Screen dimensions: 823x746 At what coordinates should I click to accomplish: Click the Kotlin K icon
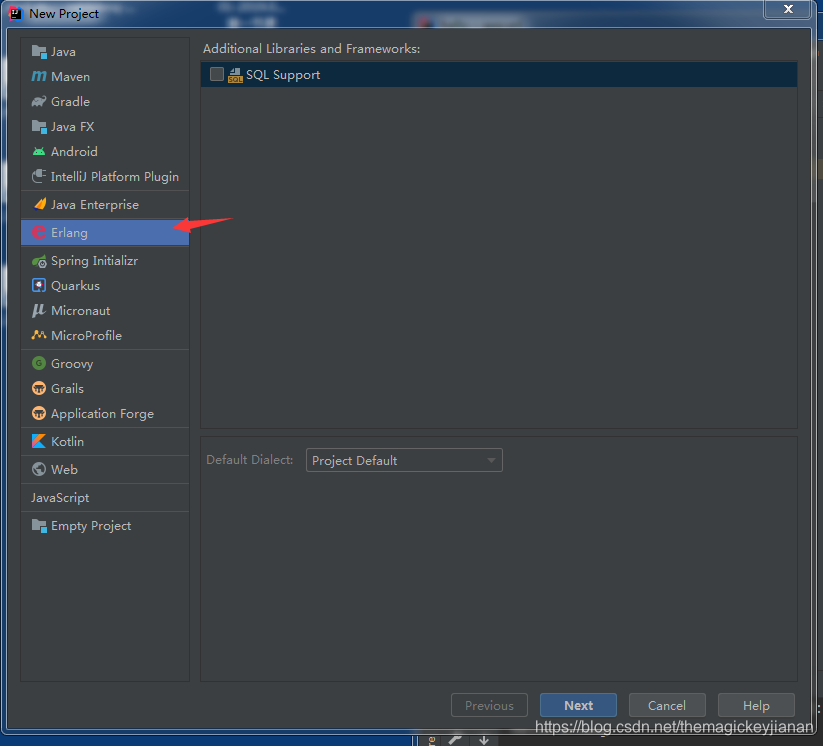(x=39, y=441)
